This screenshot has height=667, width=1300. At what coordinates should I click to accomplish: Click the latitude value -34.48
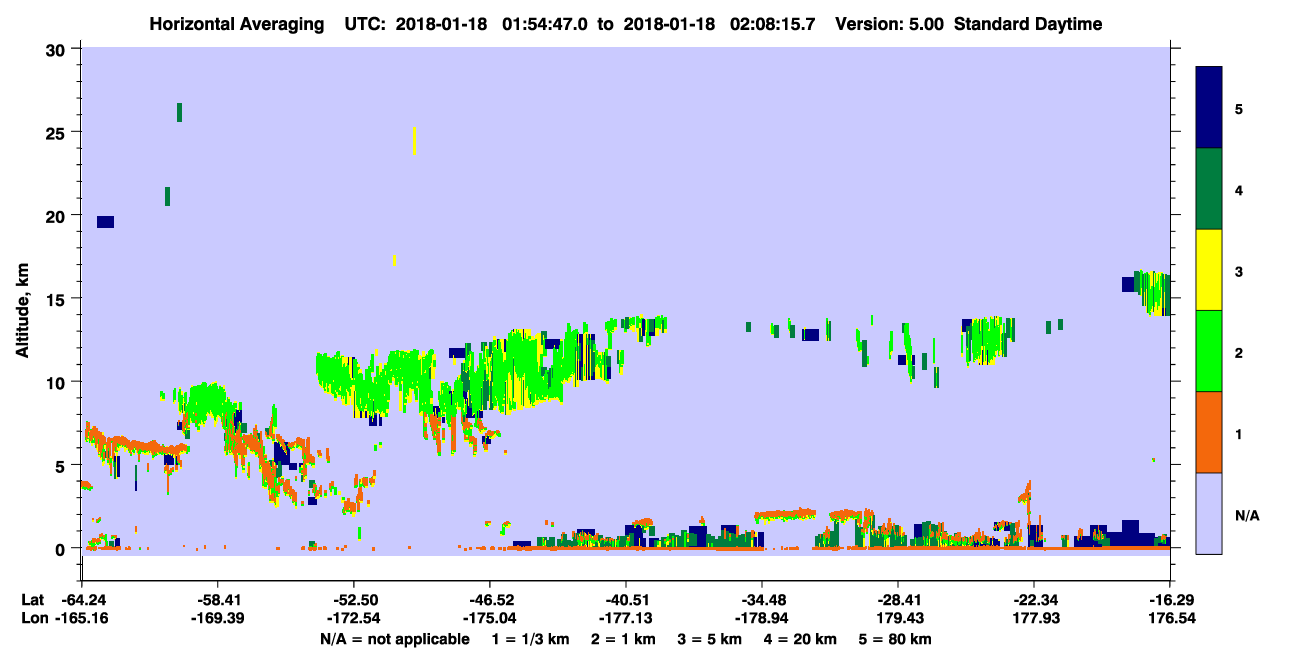click(762, 600)
